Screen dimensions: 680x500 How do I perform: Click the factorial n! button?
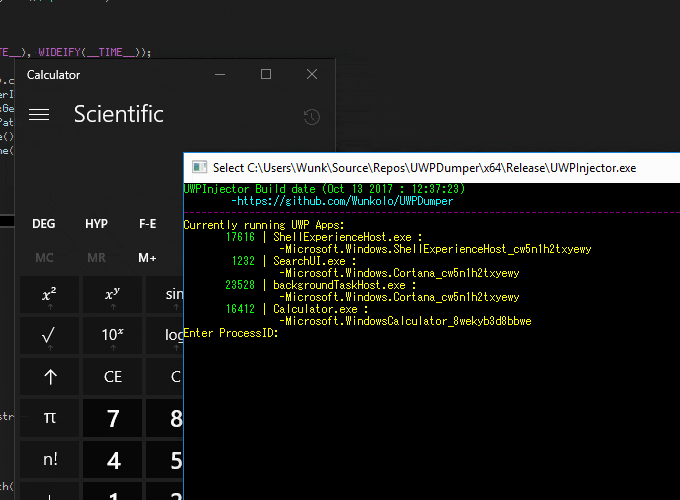tap(49, 459)
